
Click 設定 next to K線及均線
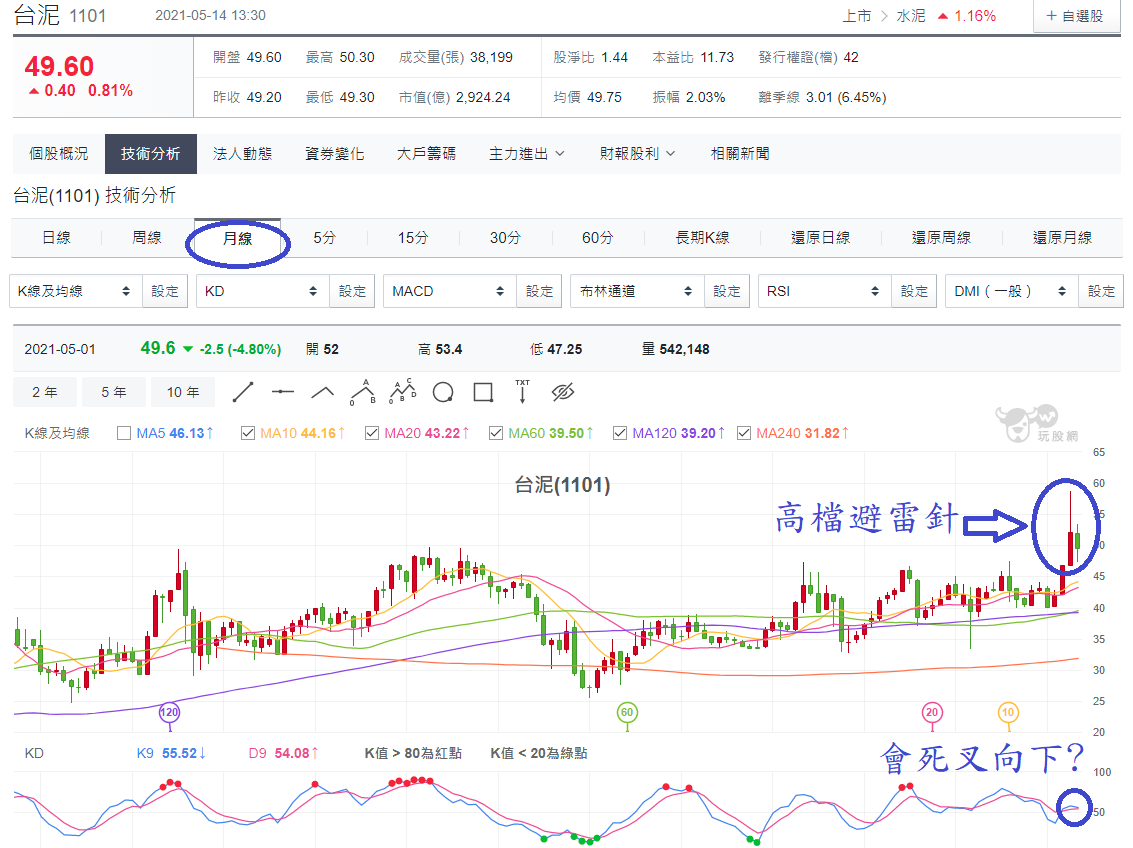pos(165,291)
